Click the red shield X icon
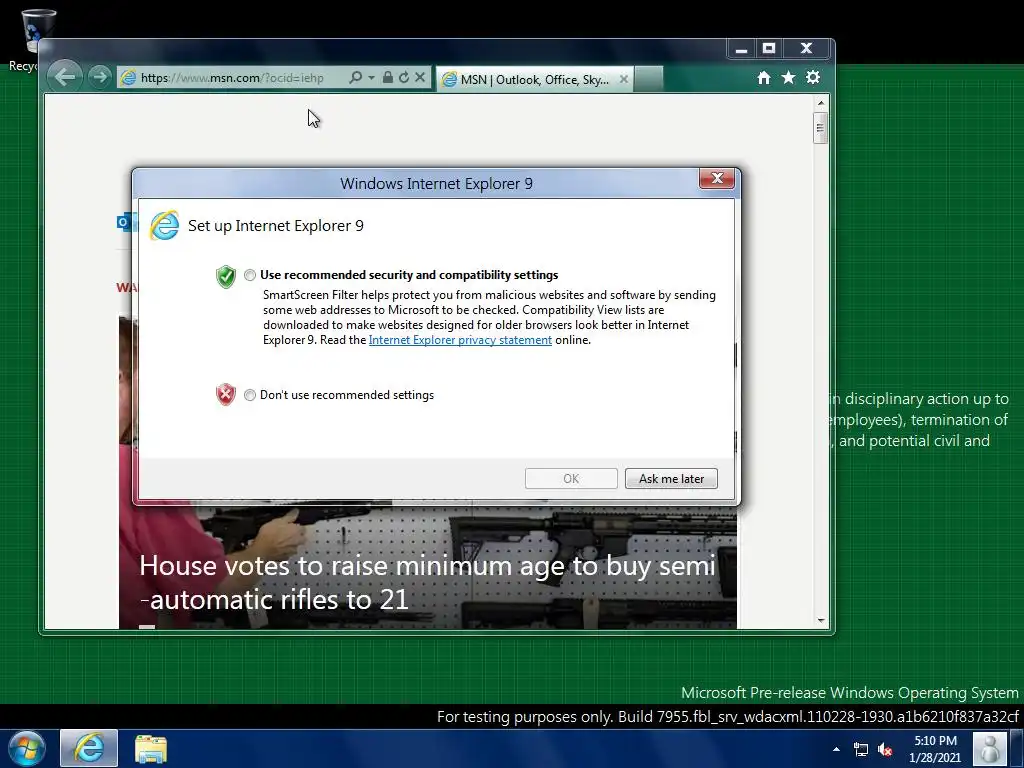The width and height of the screenshot is (1024, 768). (225, 394)
